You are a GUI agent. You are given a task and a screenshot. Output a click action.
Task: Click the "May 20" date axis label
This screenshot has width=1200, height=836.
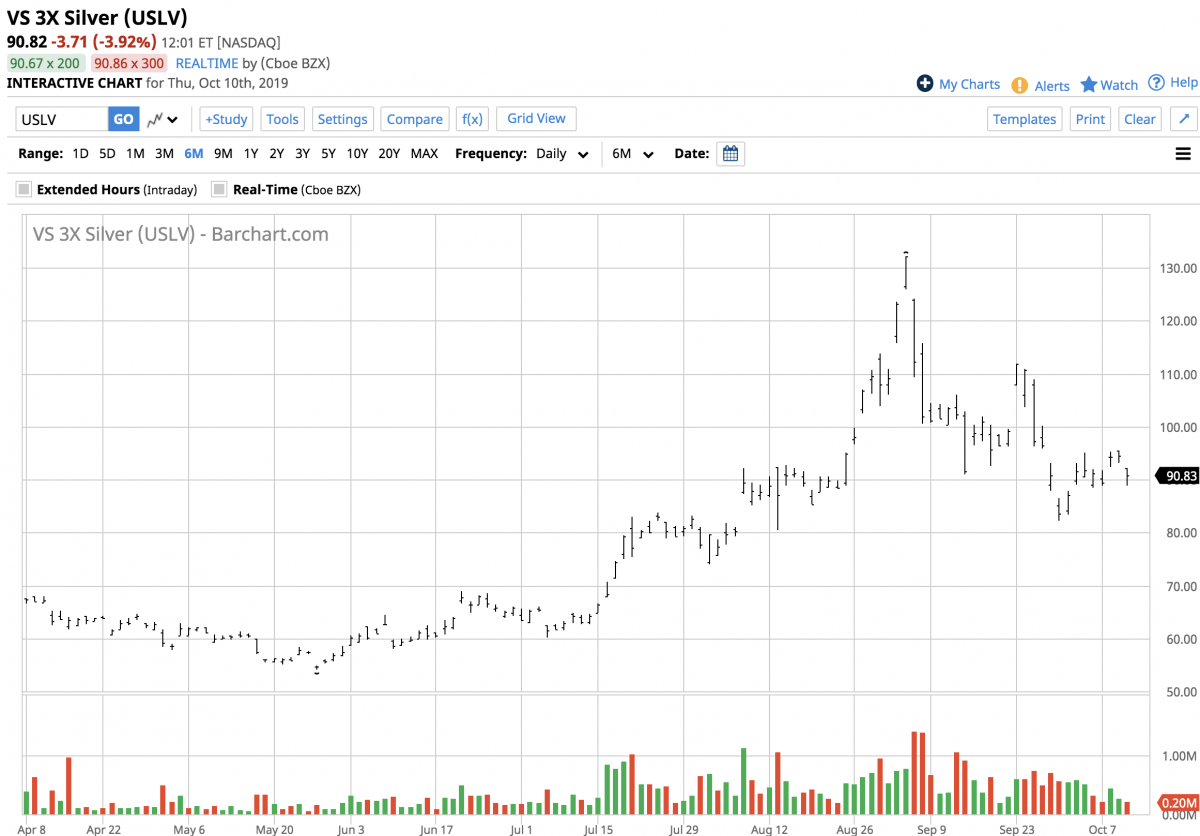[274, 829]
